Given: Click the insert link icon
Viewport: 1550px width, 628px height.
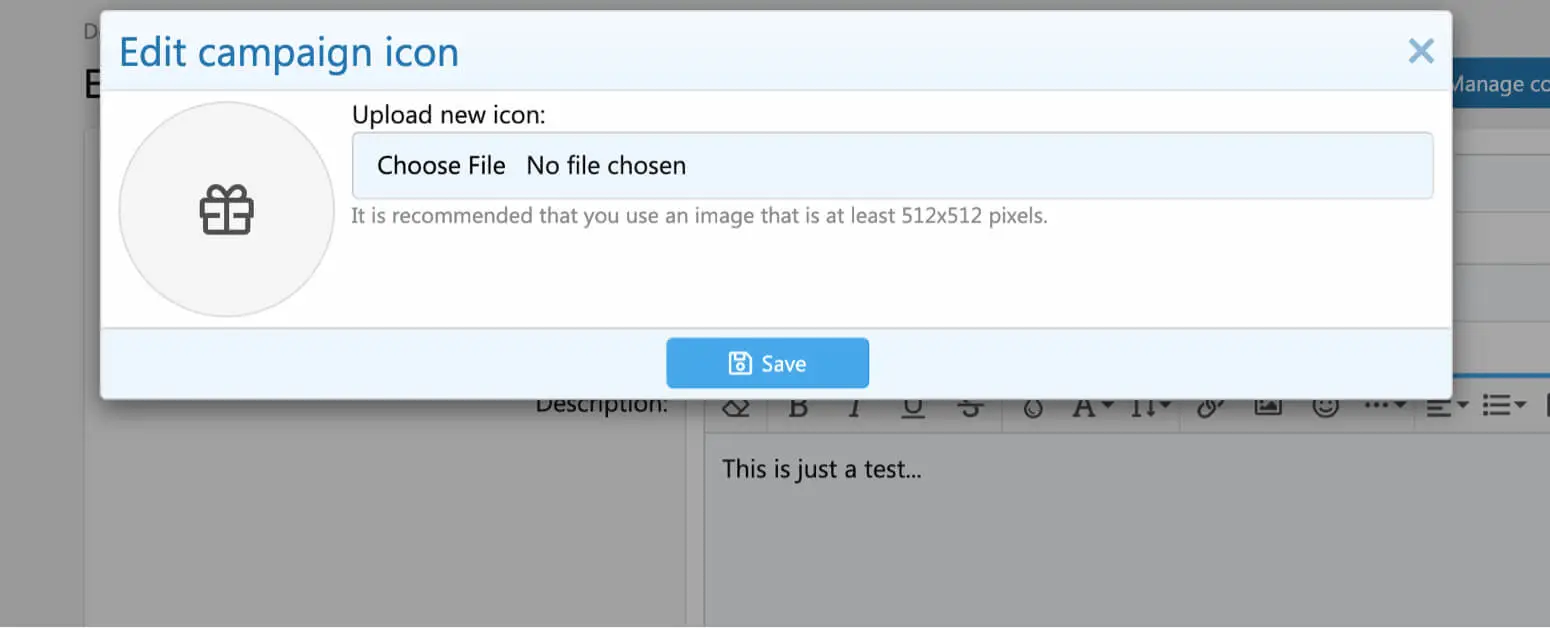Looking at the screenshot, I should (x=1210, y=407).
